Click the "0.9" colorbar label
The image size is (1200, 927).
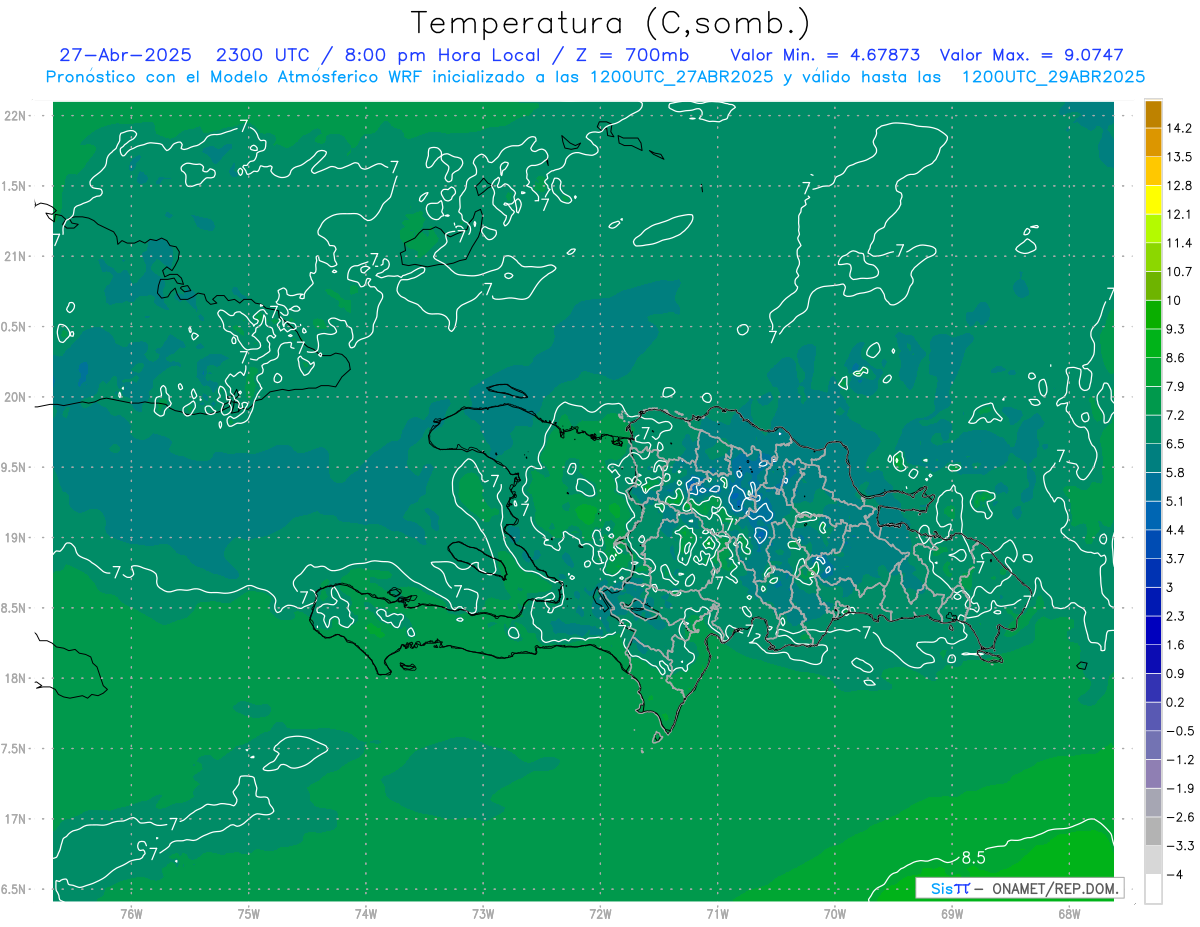1176,673
